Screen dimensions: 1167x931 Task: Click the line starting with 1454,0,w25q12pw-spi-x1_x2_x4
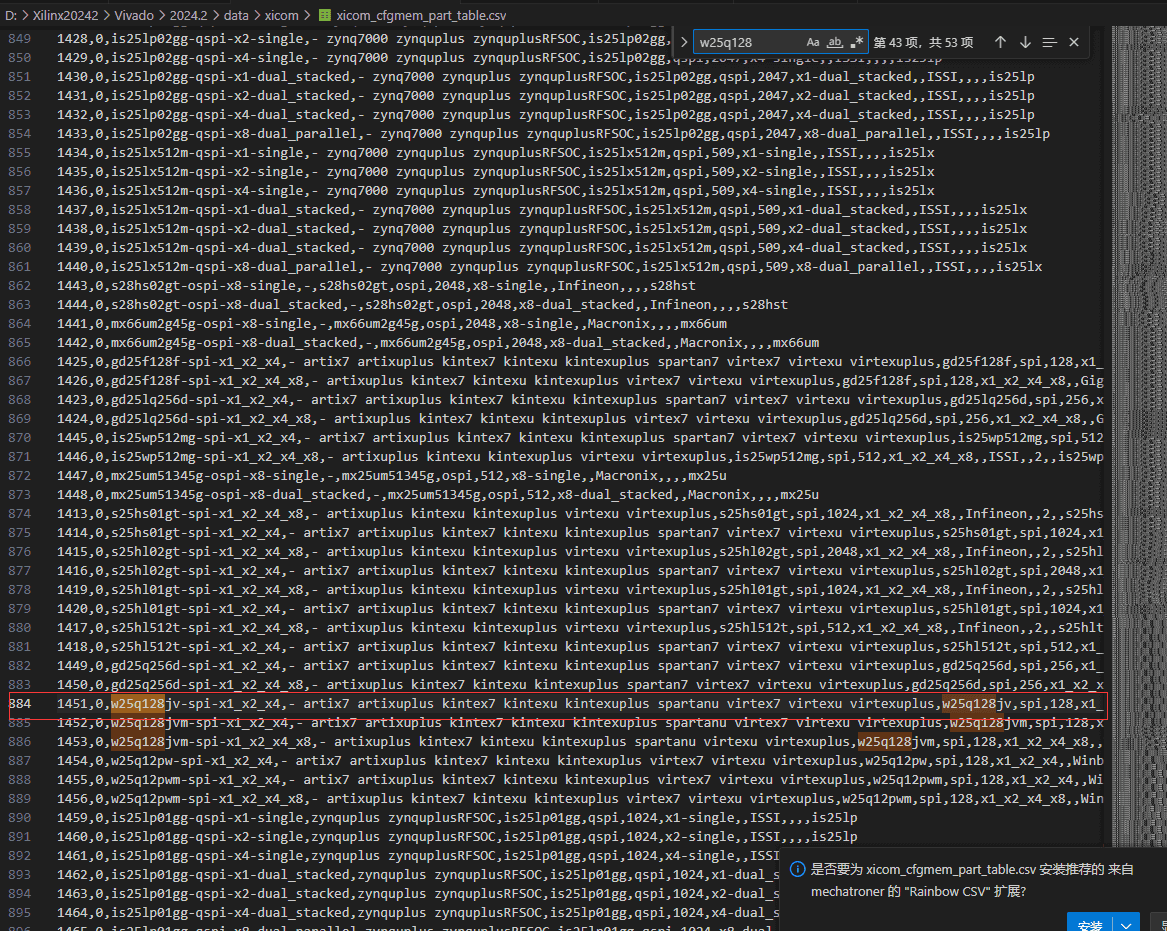(x=581, y=761)
